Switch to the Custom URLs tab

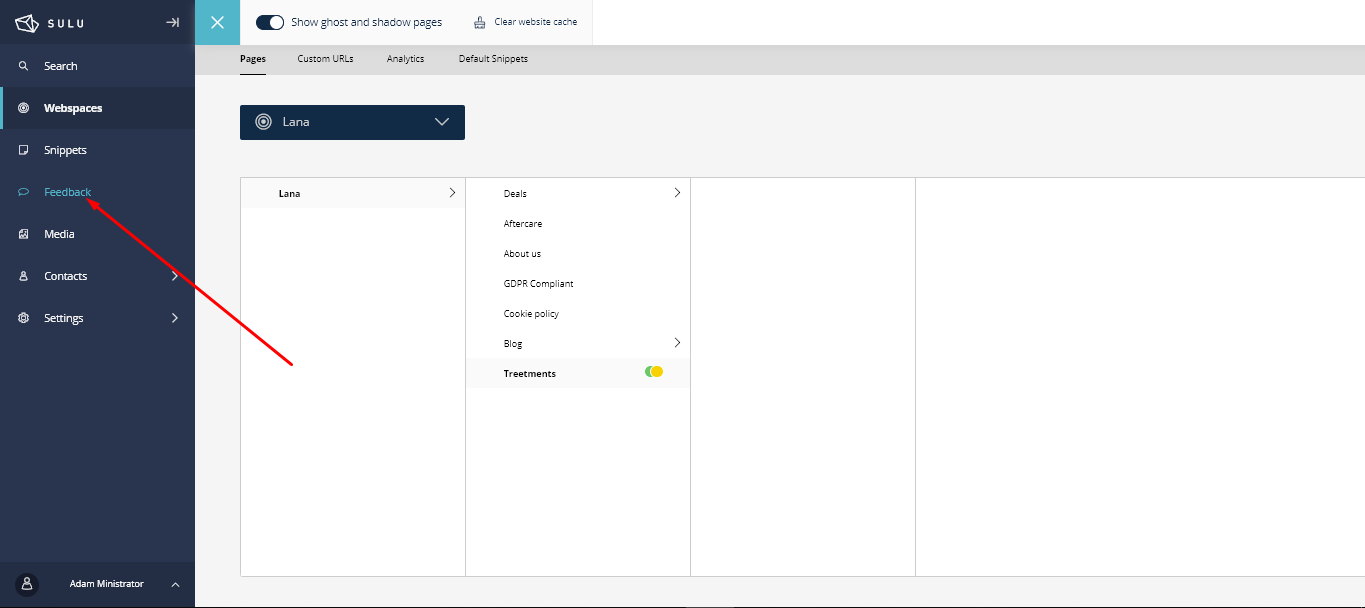(325, 59)
